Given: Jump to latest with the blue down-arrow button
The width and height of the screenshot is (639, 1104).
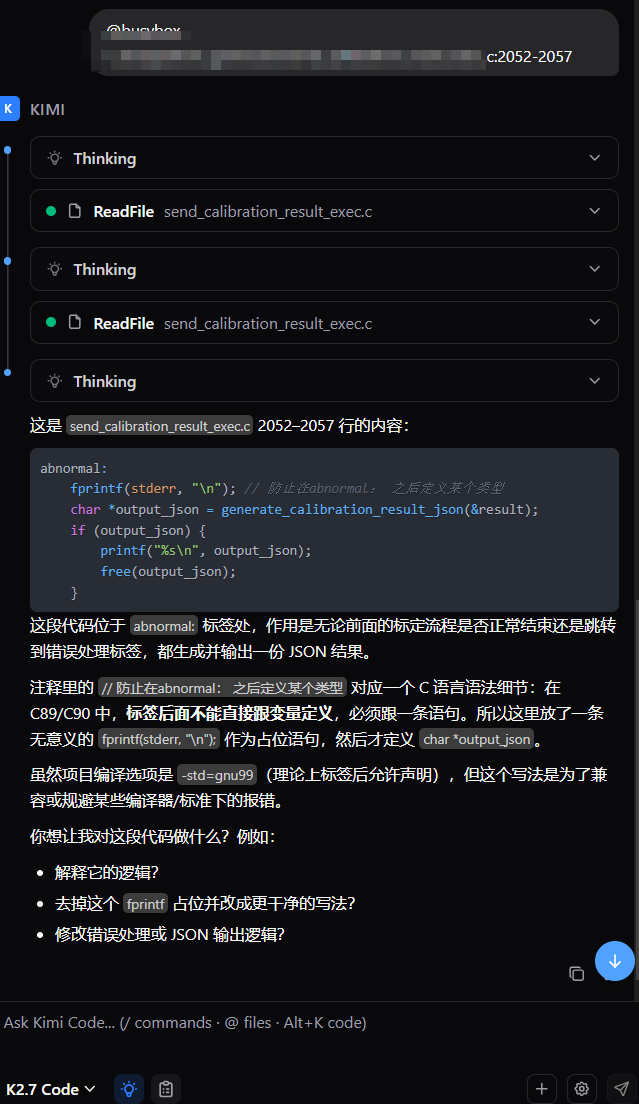Looking at the screenshot, I should (x=614, y=961).
